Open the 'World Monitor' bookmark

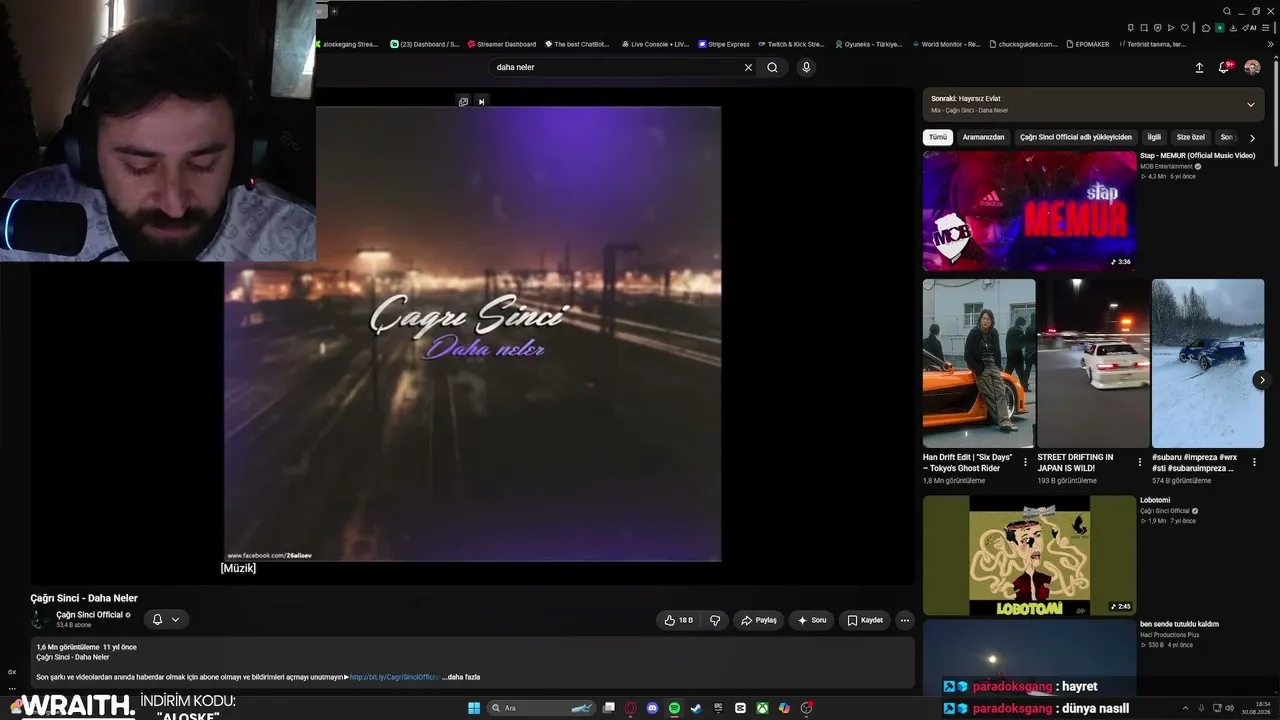coord(946,44)
